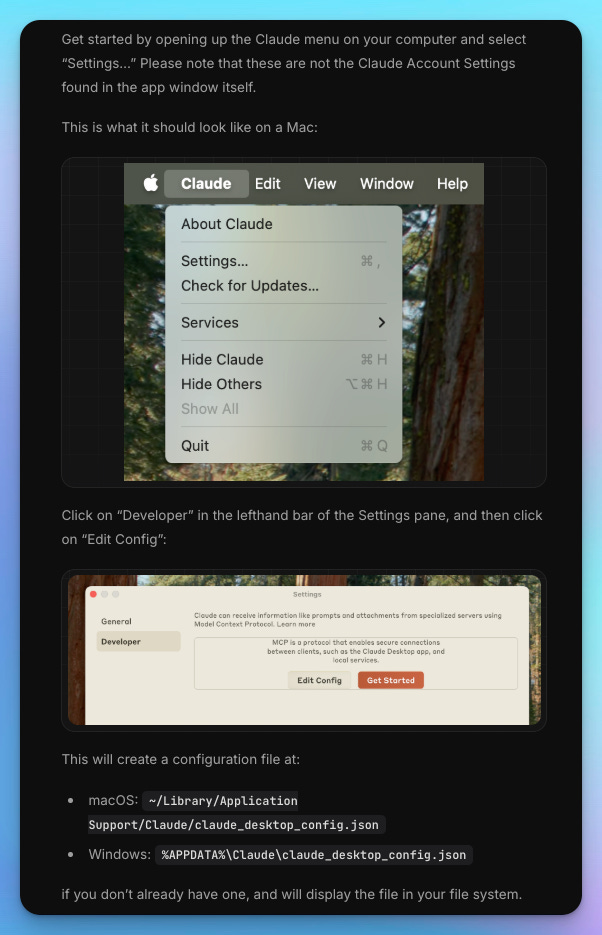Click the "MCP is a protocol" description text
602x935 pixels.
(356, 651)
